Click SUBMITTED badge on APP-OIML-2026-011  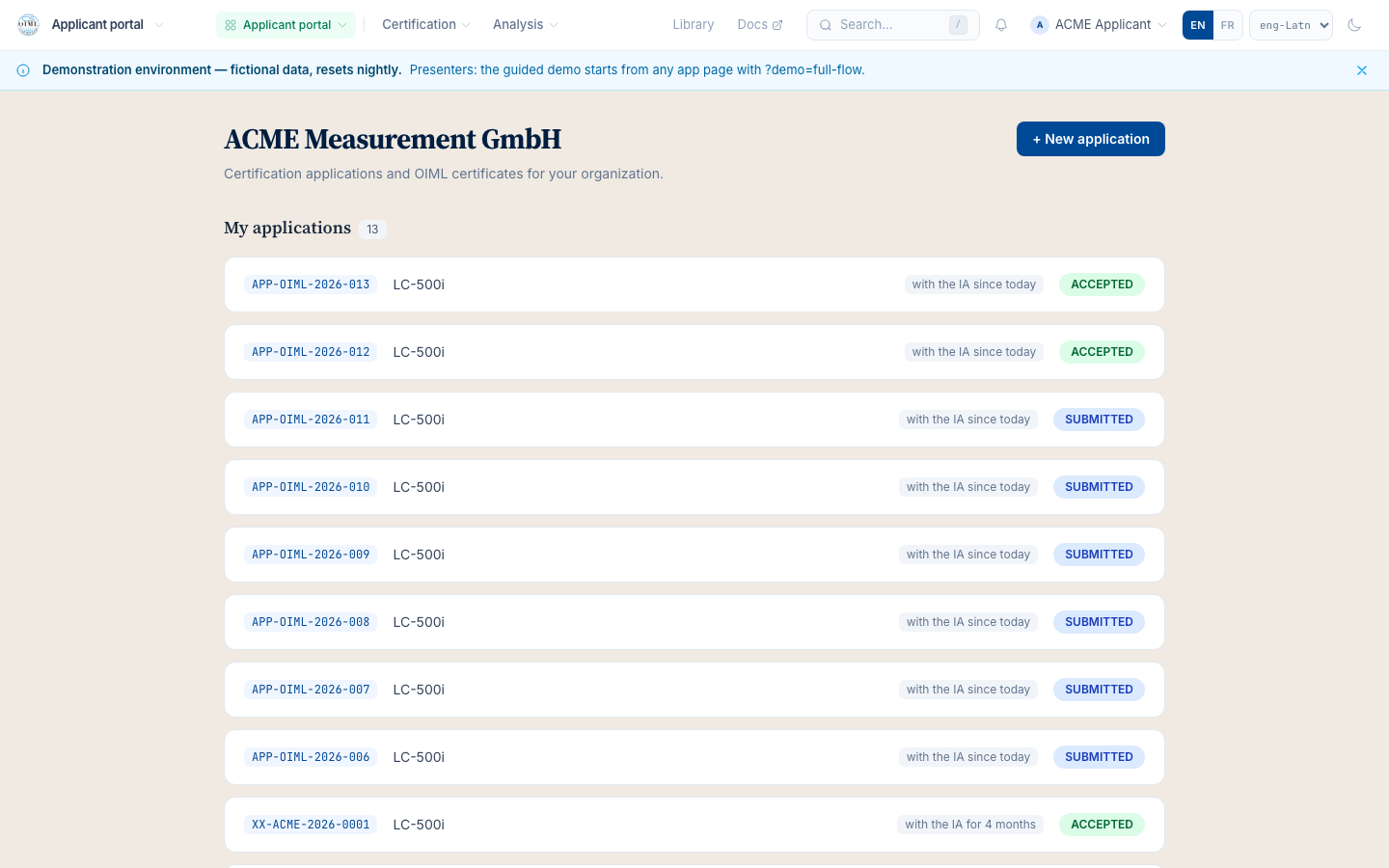1099,420
